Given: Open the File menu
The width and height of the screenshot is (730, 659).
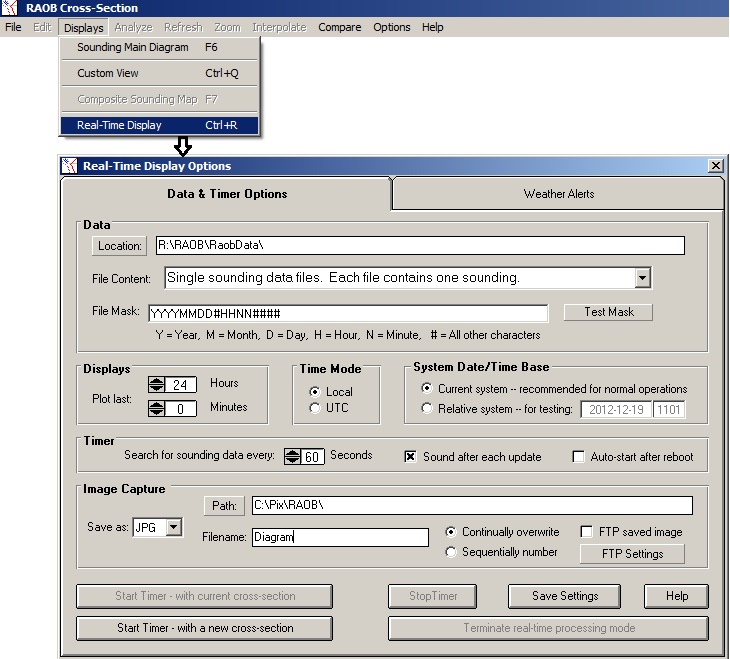Looking at the screenshot, I should click(13, 27).
